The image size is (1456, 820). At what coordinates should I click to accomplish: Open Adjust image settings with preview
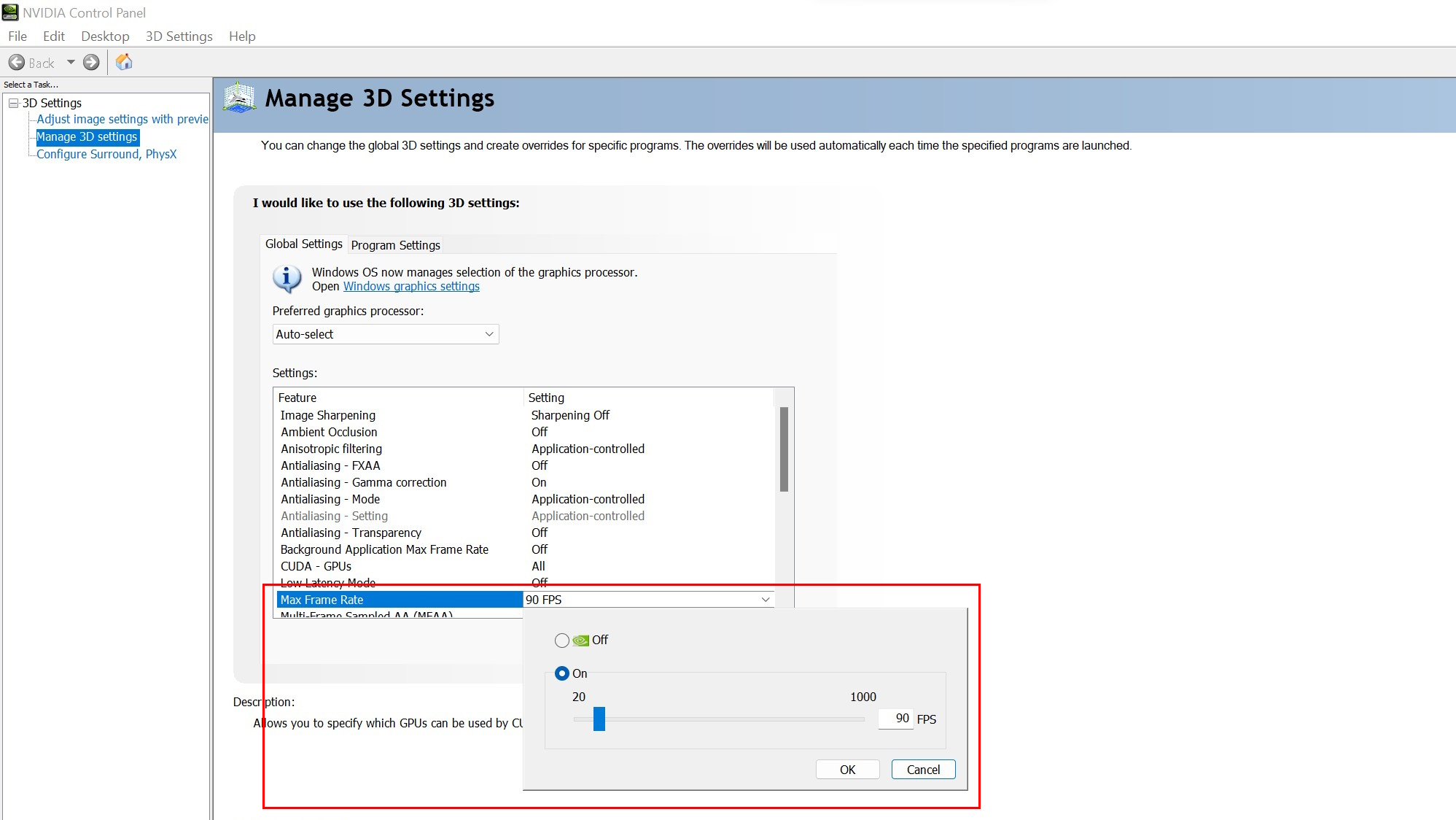(122, 119)
